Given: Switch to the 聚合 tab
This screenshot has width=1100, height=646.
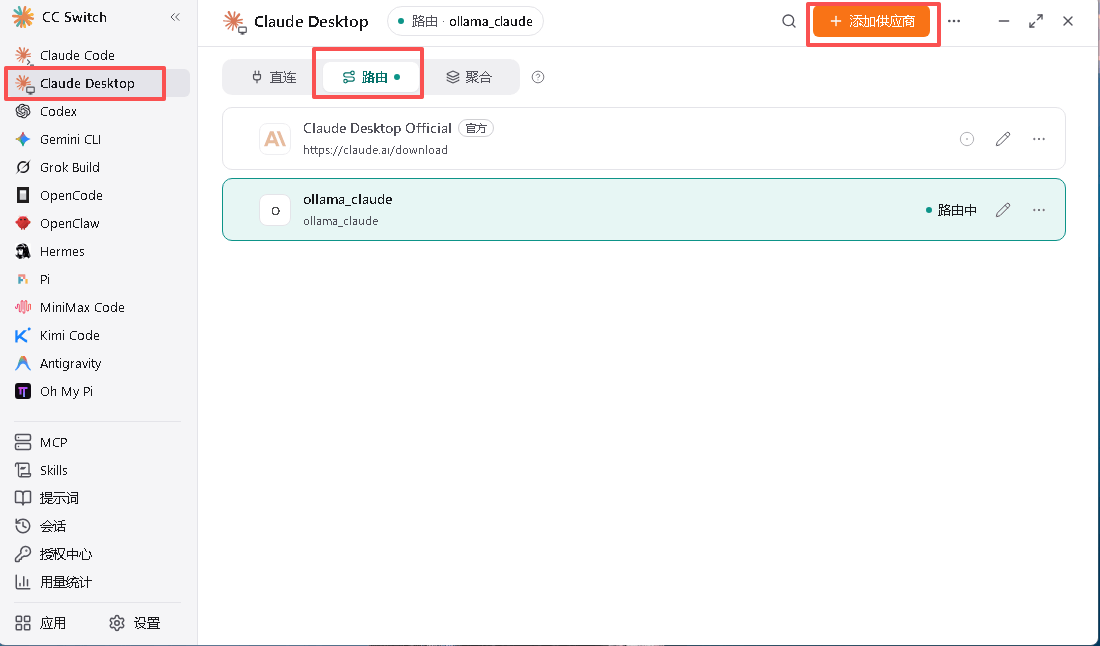Looking at the screenshot, I should coord(469,77).
